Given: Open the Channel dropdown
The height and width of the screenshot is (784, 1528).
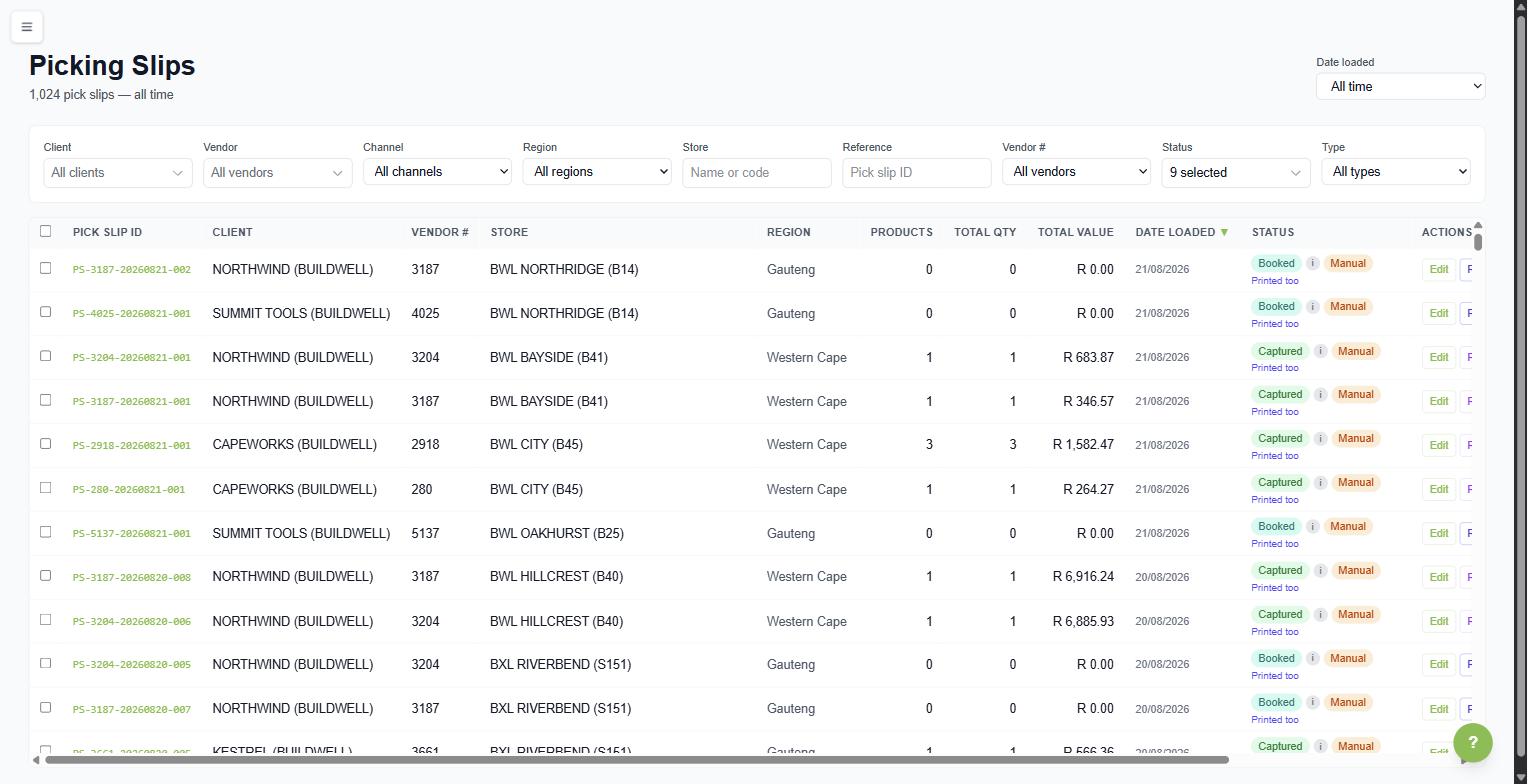Looking at the screenshot, I should (x=437, y=172).
